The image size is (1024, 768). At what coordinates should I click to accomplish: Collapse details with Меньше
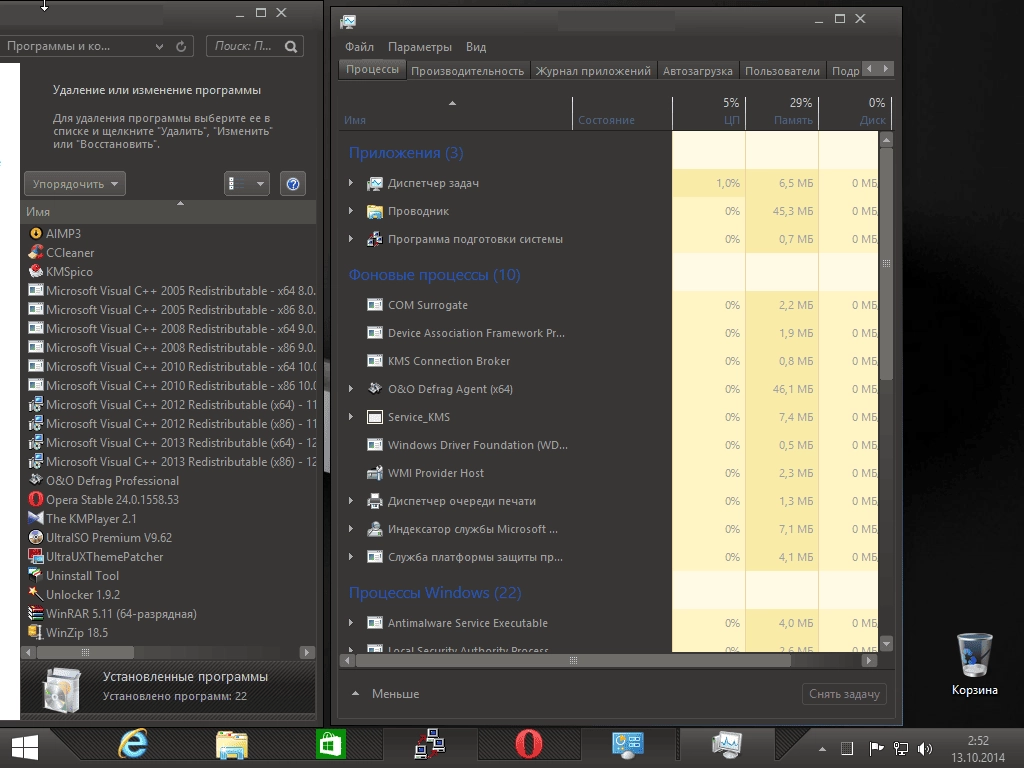click(x=386, y=694)
